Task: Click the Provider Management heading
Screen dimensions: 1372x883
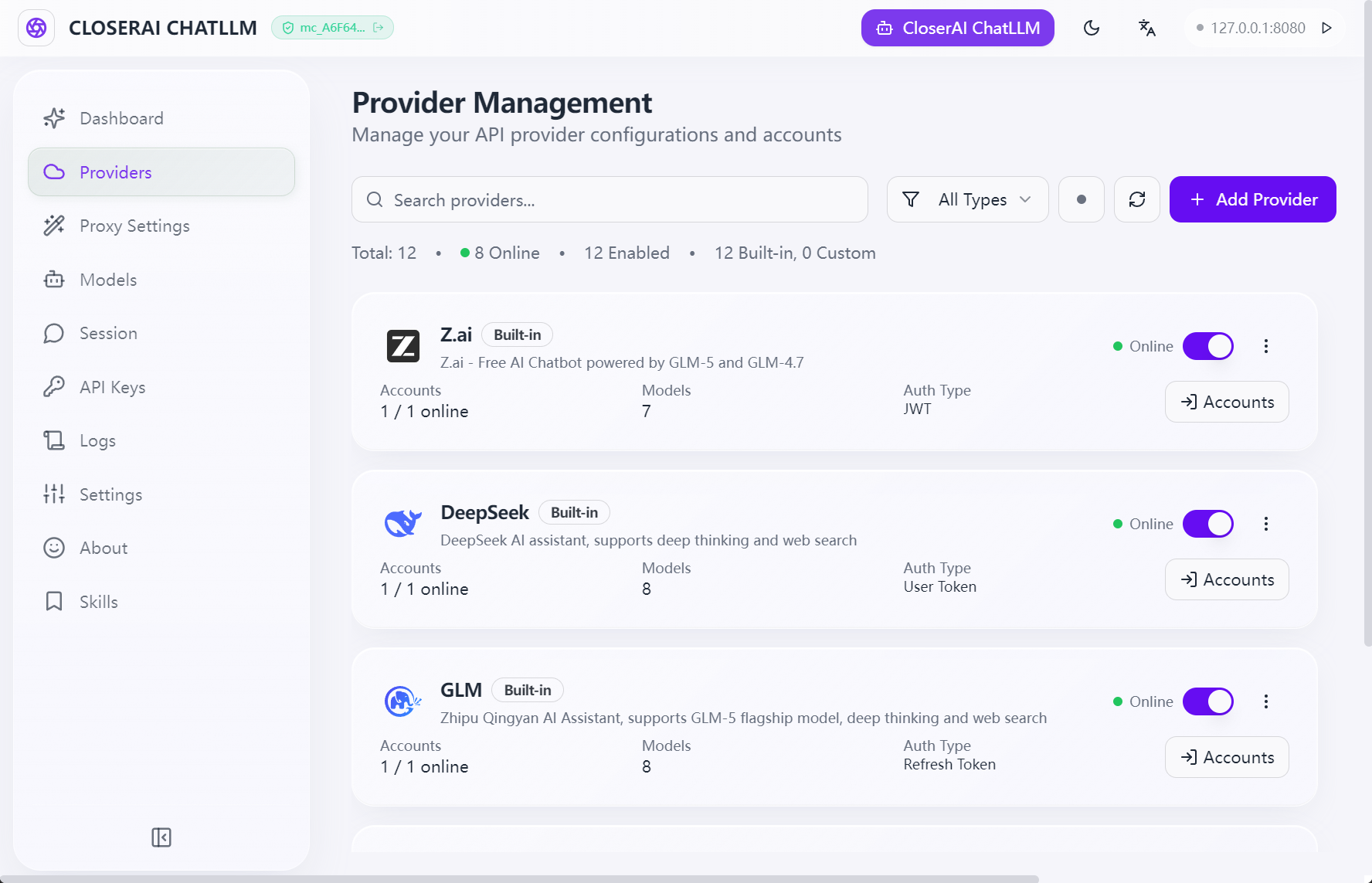Action: point(502,103)
